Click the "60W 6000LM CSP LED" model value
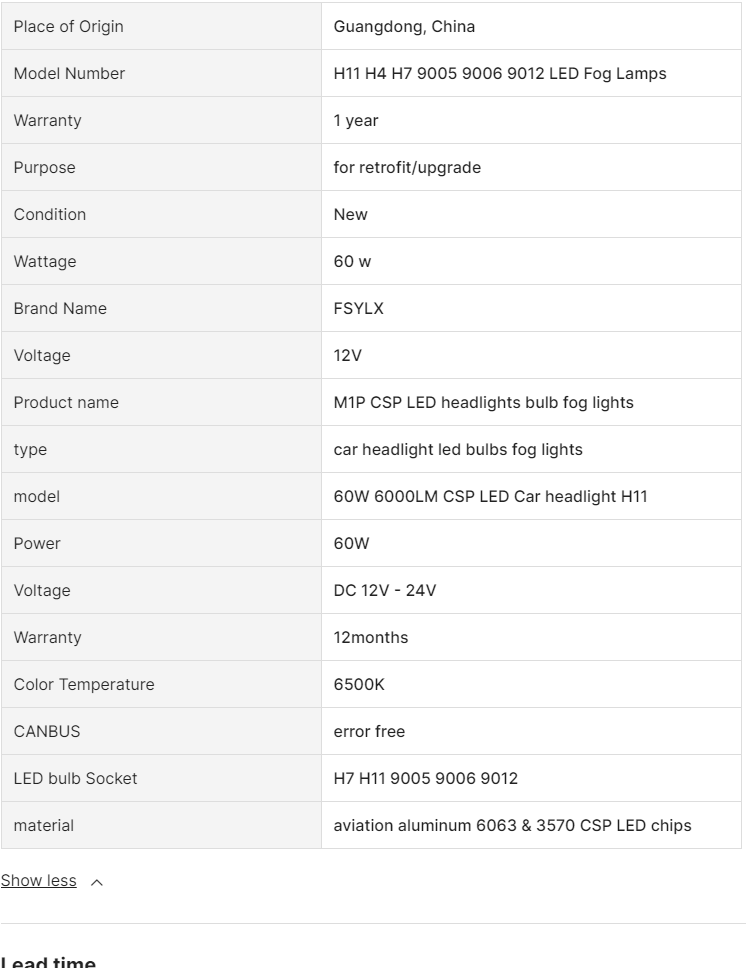746x968 pixels. 490,497
